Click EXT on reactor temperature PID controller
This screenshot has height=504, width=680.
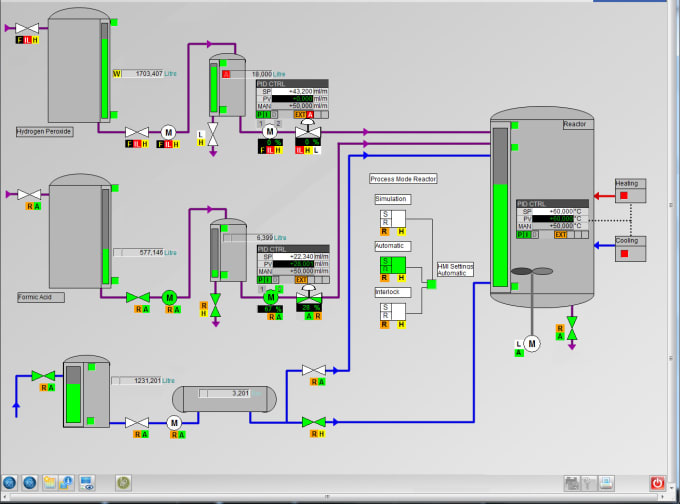pyautogui.click(x=560, y=235)
